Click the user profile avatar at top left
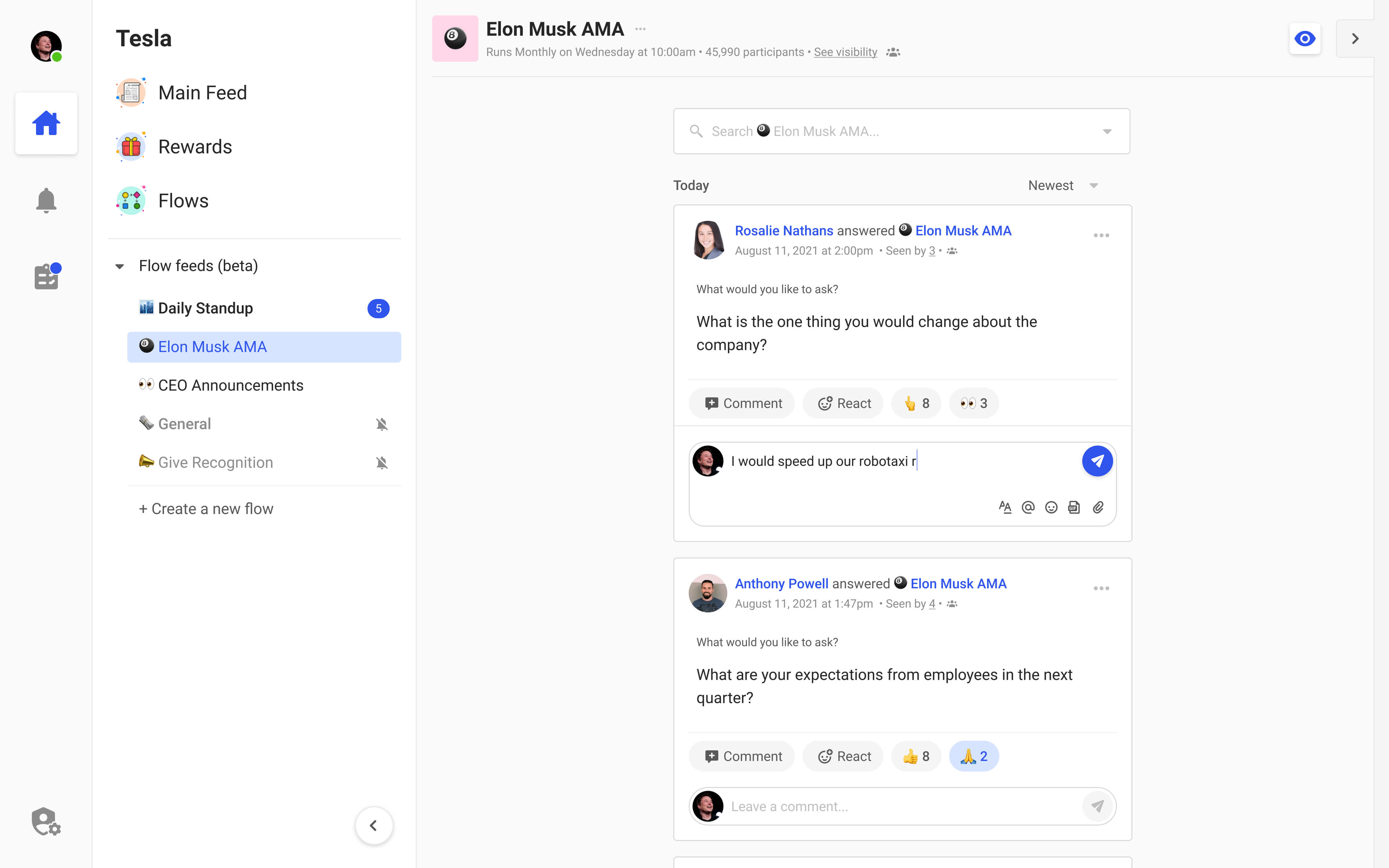The image size is (1389, 868). (46, 46)
